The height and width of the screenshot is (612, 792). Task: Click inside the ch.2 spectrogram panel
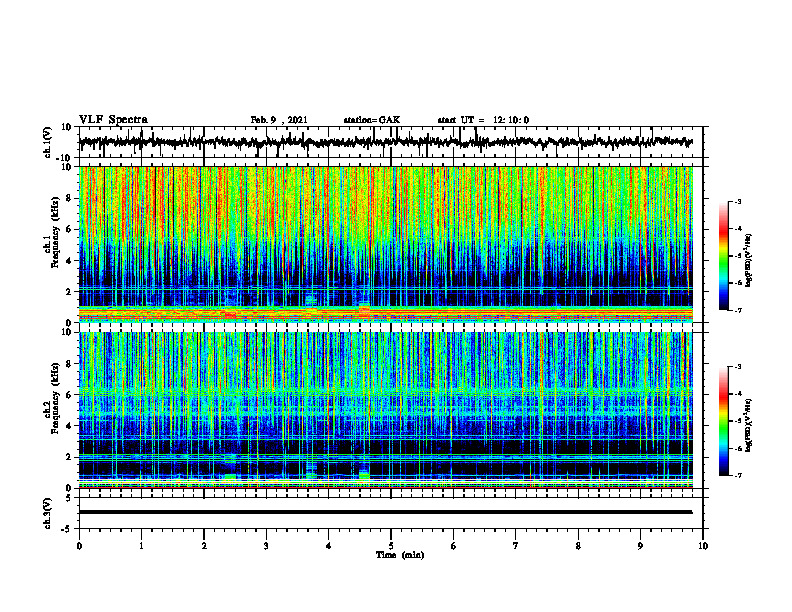(x=385, y=410)
